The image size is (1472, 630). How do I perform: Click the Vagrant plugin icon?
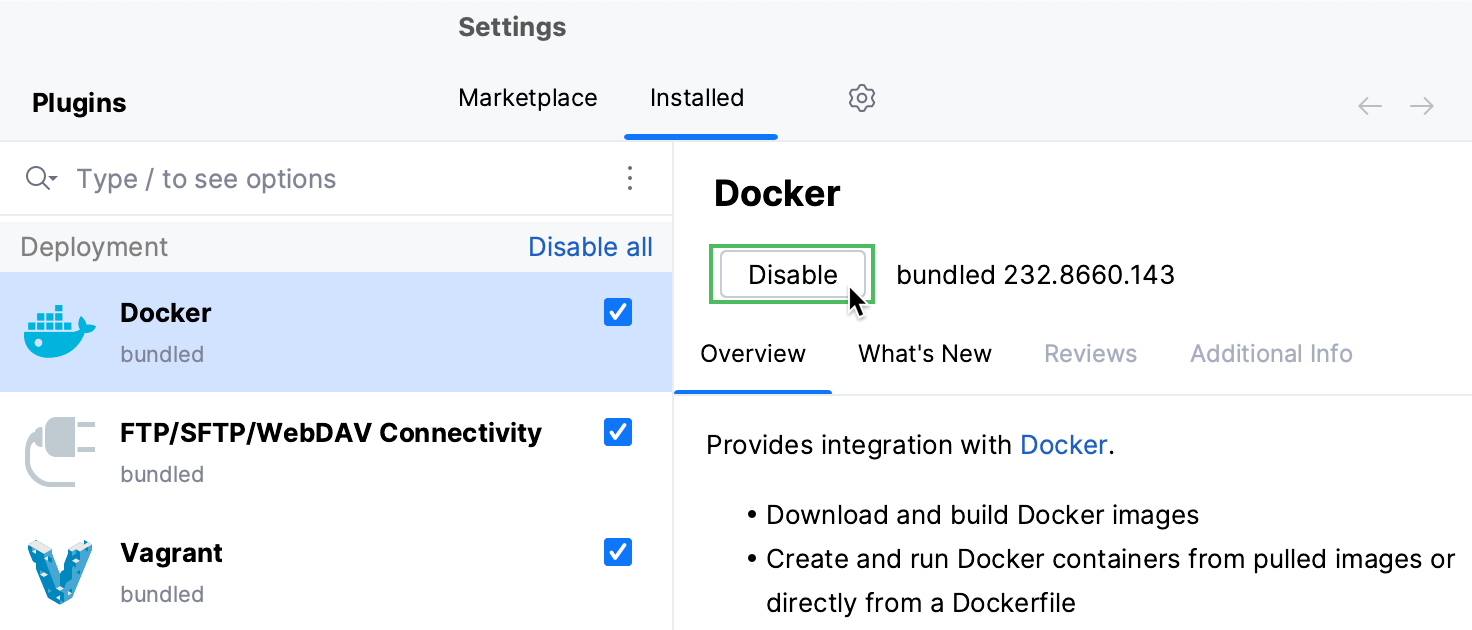pyautogui.click(x=58, y=570)
